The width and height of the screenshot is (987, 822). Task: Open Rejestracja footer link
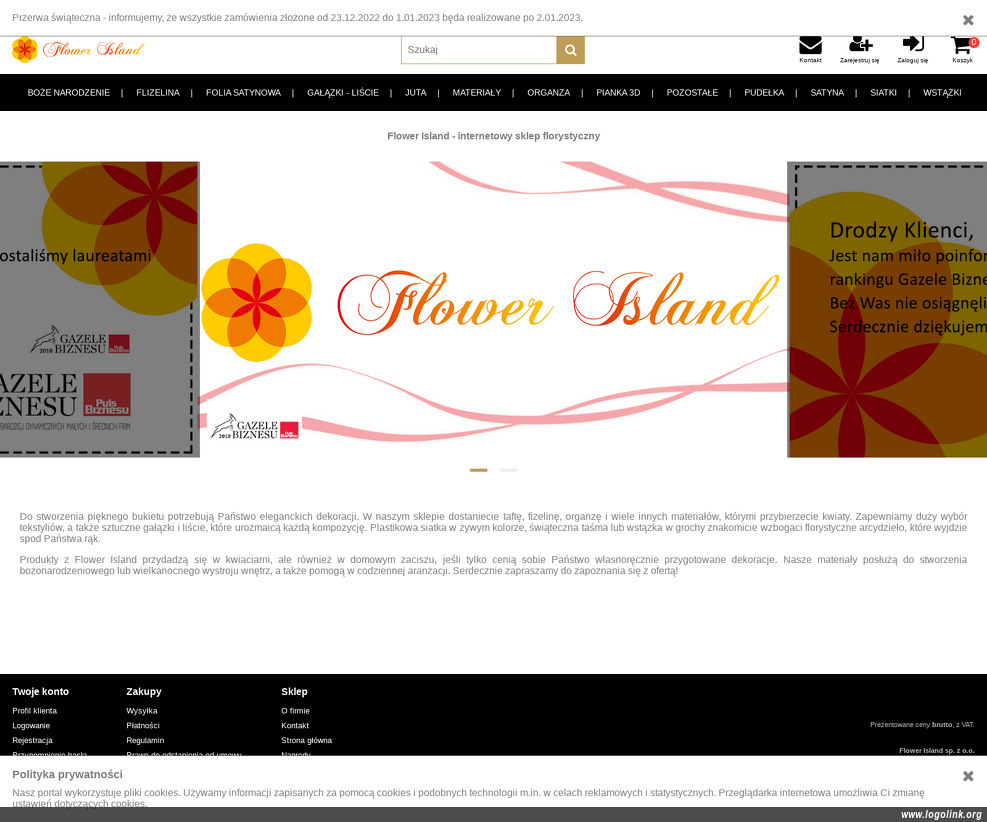tap(32, 740)
